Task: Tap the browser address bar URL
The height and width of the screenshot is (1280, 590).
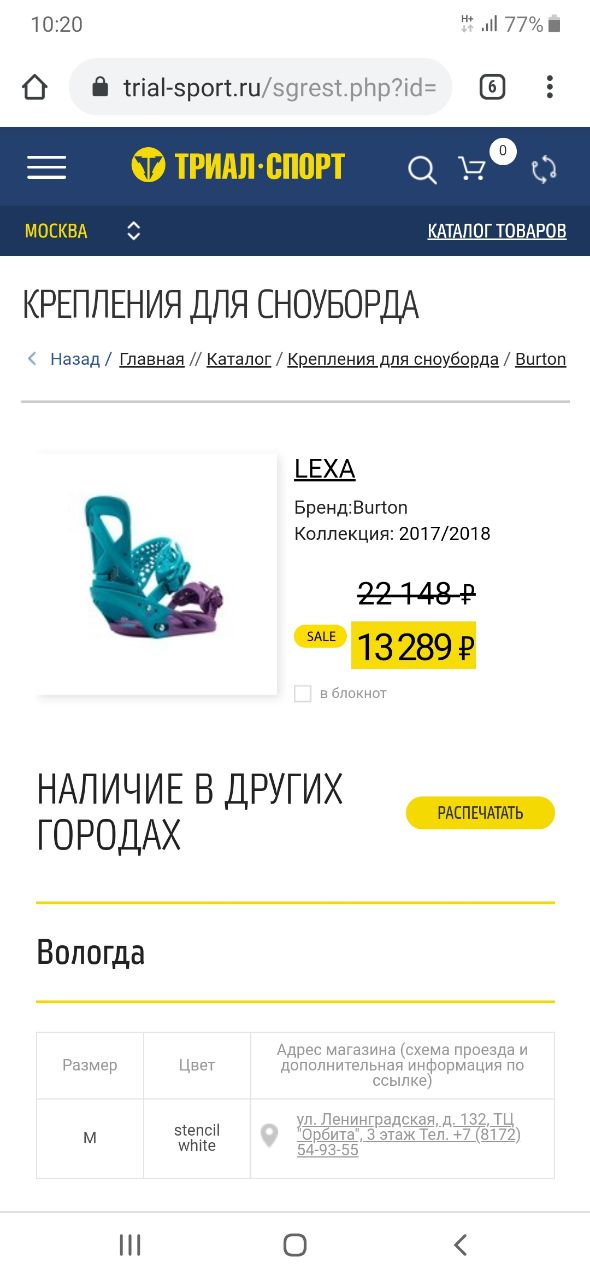Action: [279, 87]
